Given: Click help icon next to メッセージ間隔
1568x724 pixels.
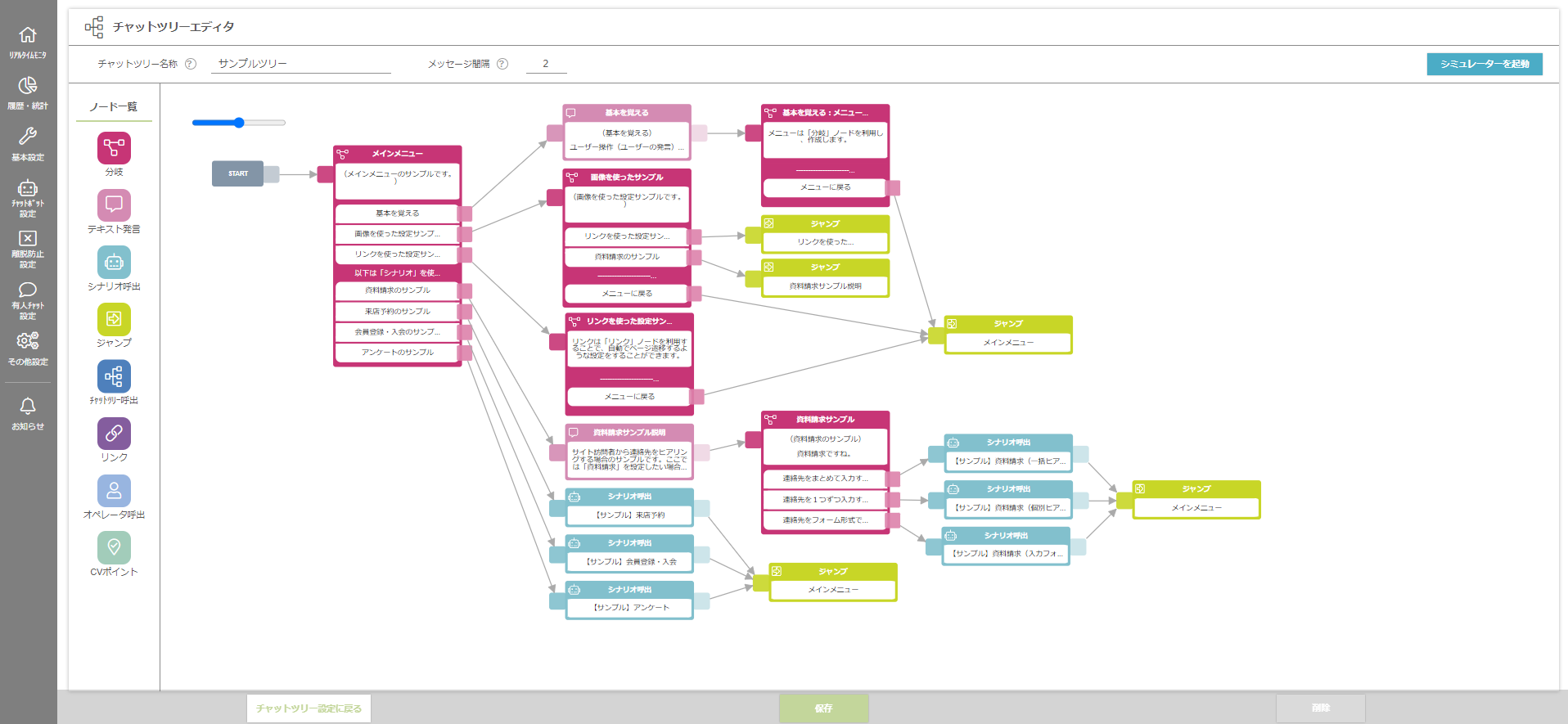Looking at the screenshot, I should click(502, 64).
